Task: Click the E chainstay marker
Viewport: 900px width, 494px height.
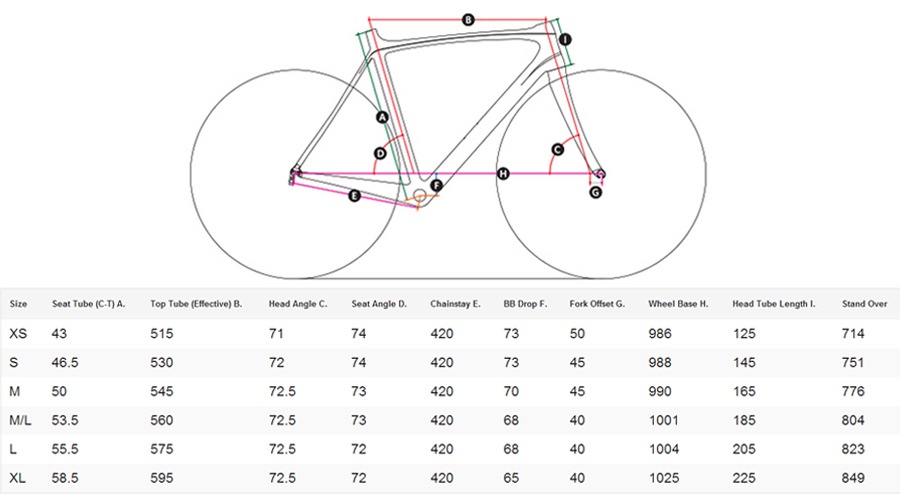Action: (x=355, y=196)
